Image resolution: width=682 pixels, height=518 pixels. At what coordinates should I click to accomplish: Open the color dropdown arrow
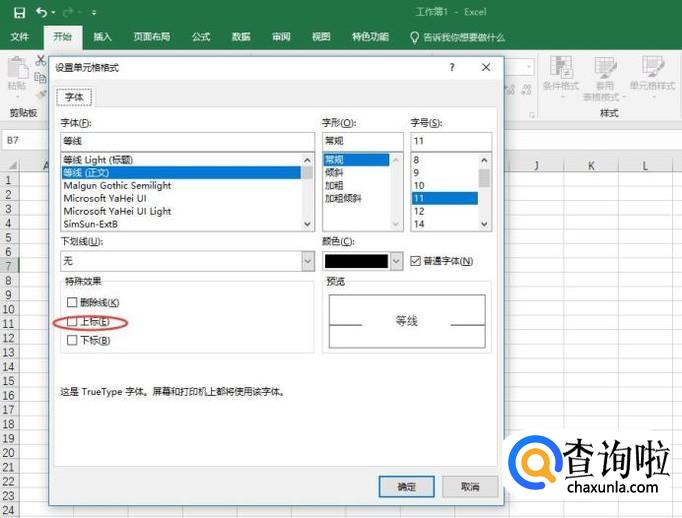[396, 261]
